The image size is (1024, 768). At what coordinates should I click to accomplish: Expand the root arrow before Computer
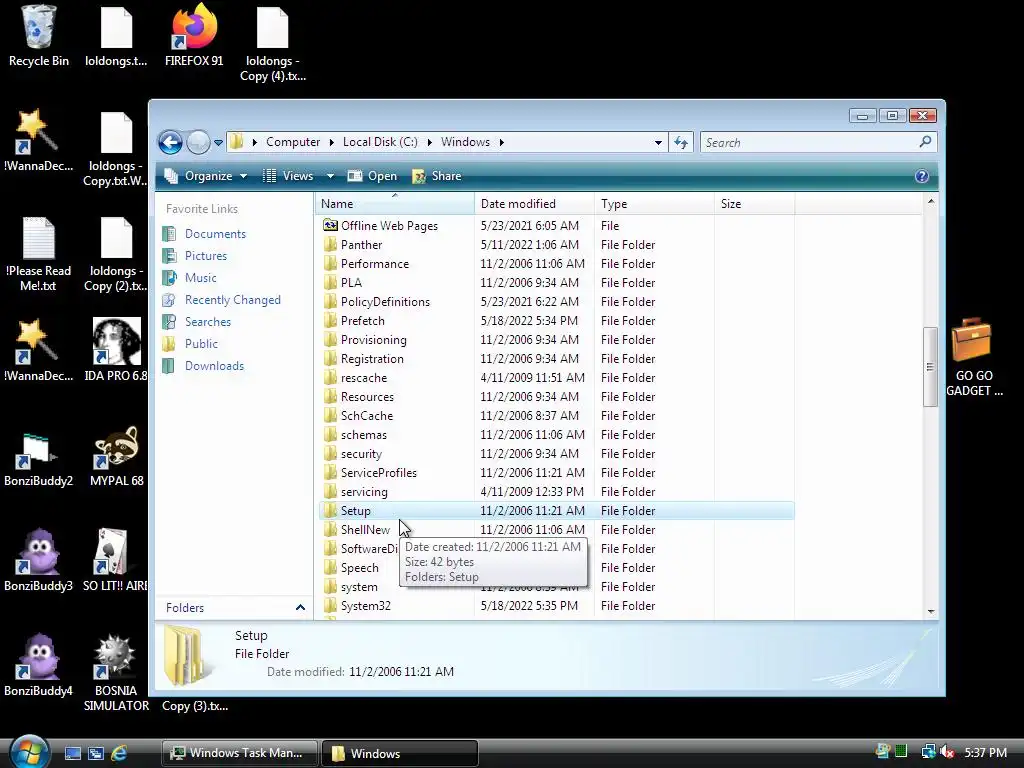click(255, 142)
